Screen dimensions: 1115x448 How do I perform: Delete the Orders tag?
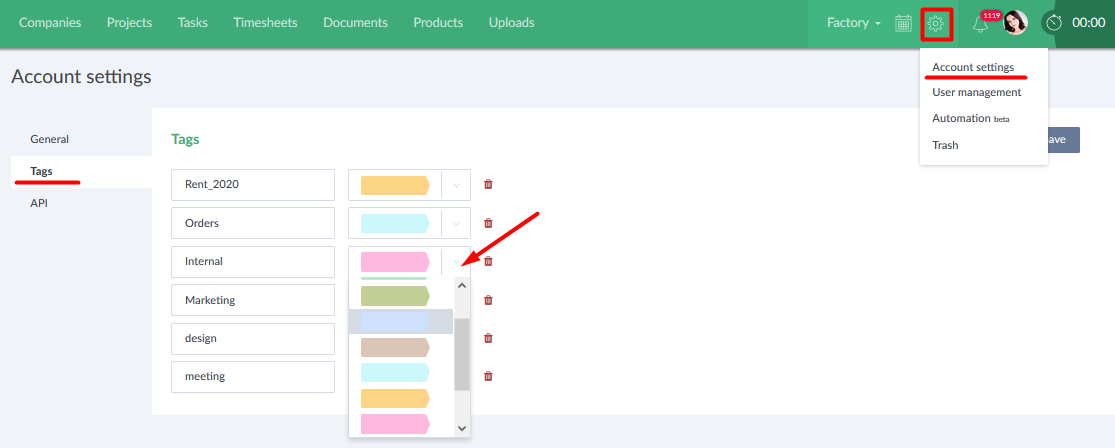(488, 223)
